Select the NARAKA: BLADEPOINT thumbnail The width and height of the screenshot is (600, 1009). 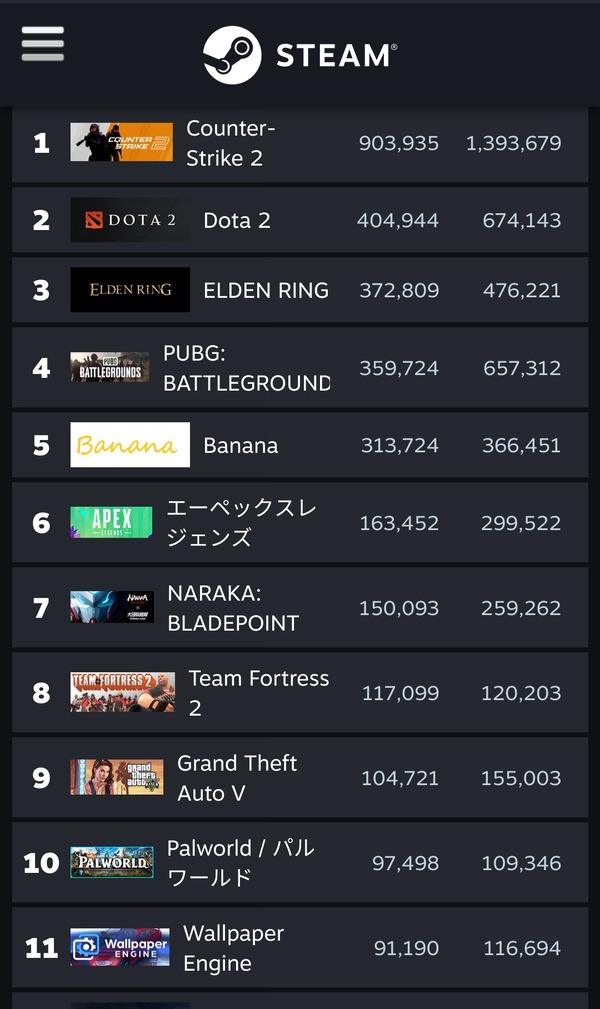point(112,607)
